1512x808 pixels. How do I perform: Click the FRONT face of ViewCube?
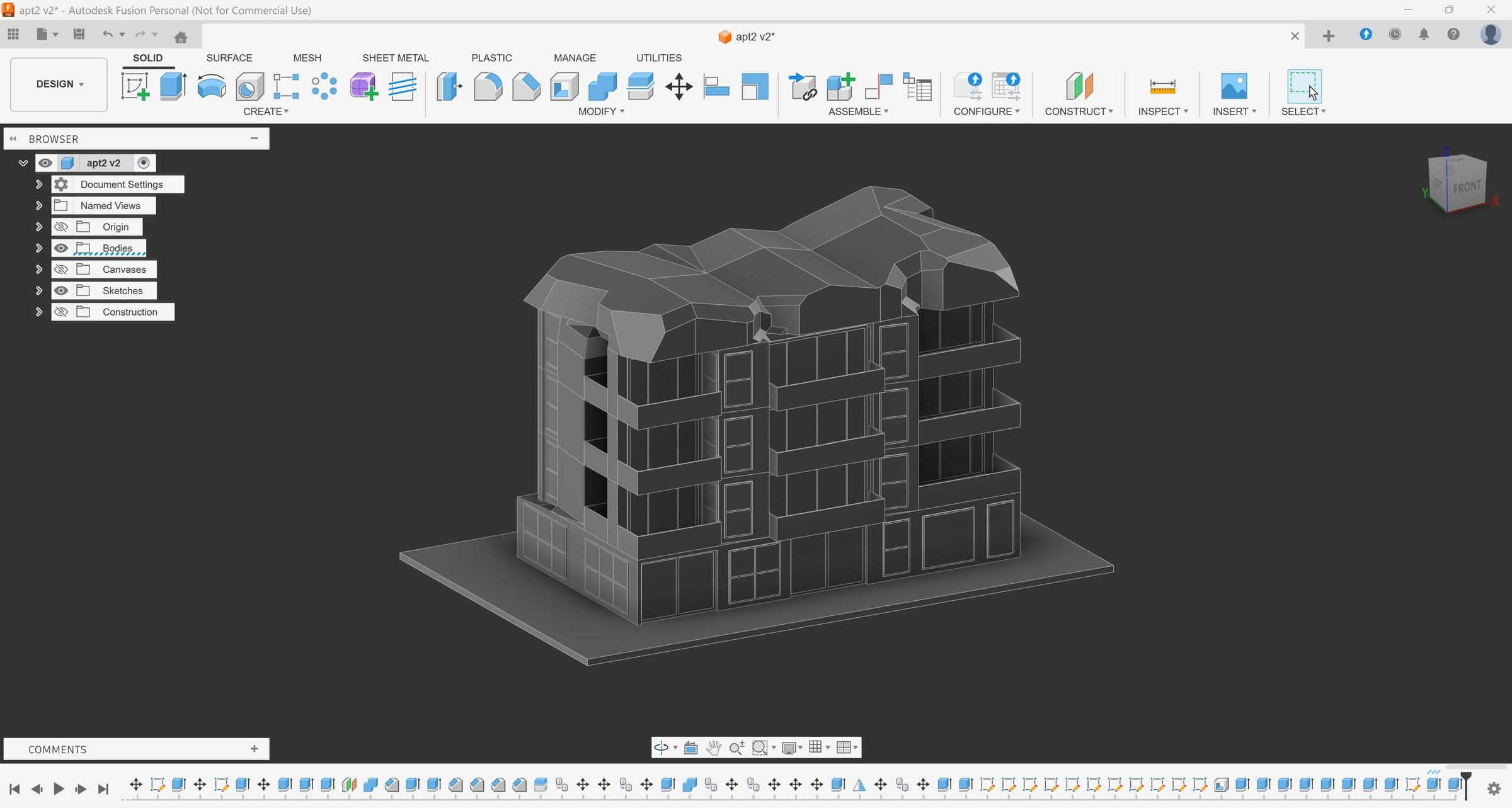[x=1467, y=188]
